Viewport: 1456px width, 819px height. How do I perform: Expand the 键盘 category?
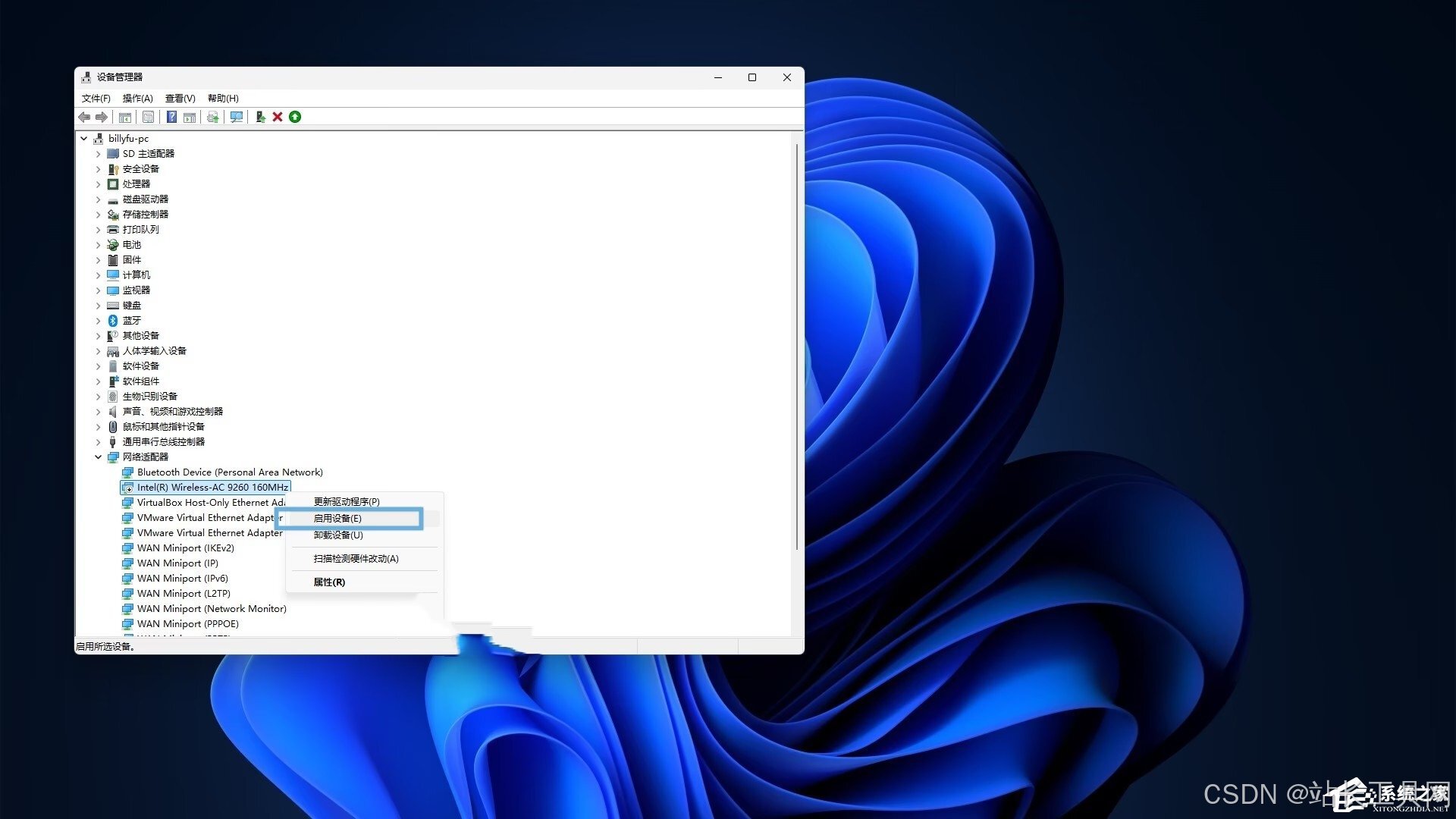98,306
